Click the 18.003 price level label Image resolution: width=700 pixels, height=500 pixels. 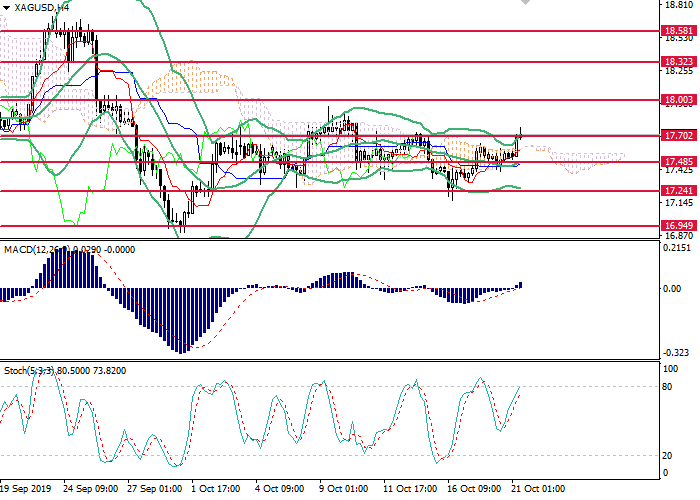(677, 100)
